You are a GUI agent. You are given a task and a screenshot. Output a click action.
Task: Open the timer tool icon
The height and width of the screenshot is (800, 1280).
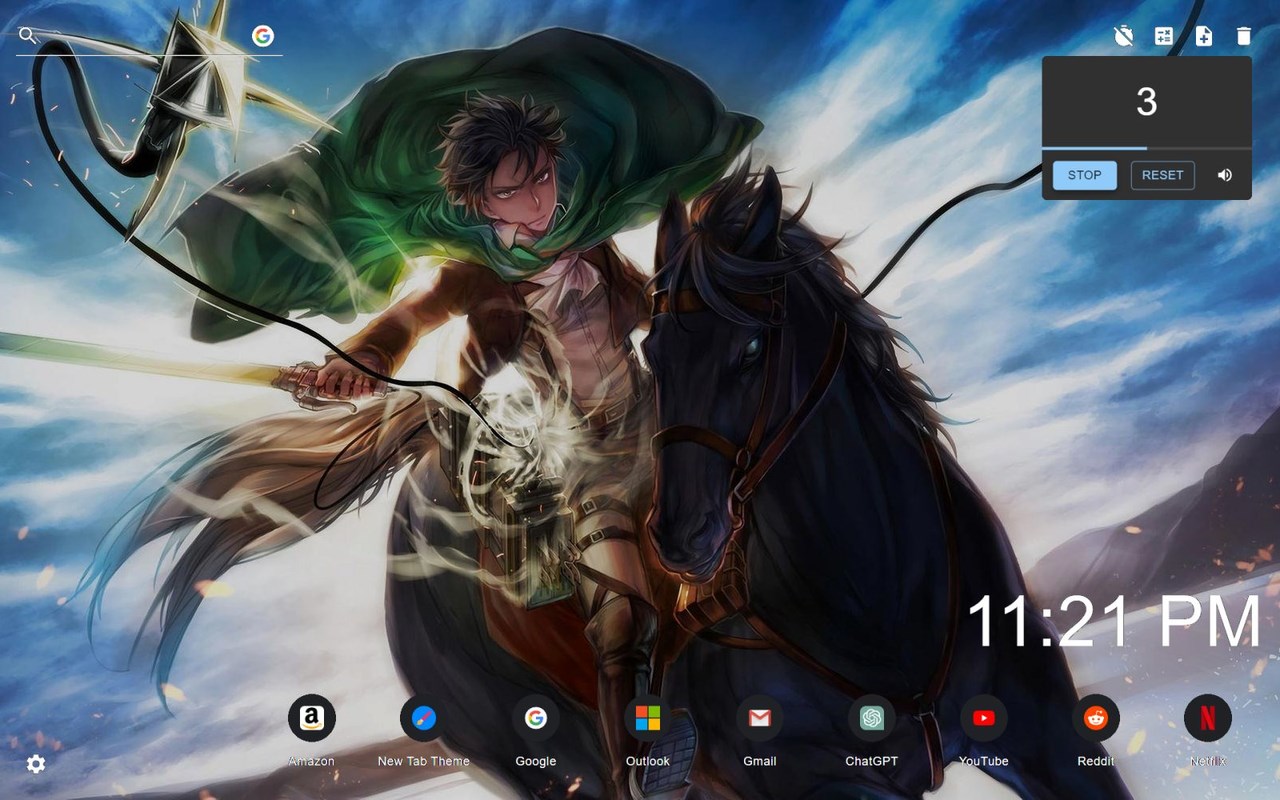[x=1124, y=36]
